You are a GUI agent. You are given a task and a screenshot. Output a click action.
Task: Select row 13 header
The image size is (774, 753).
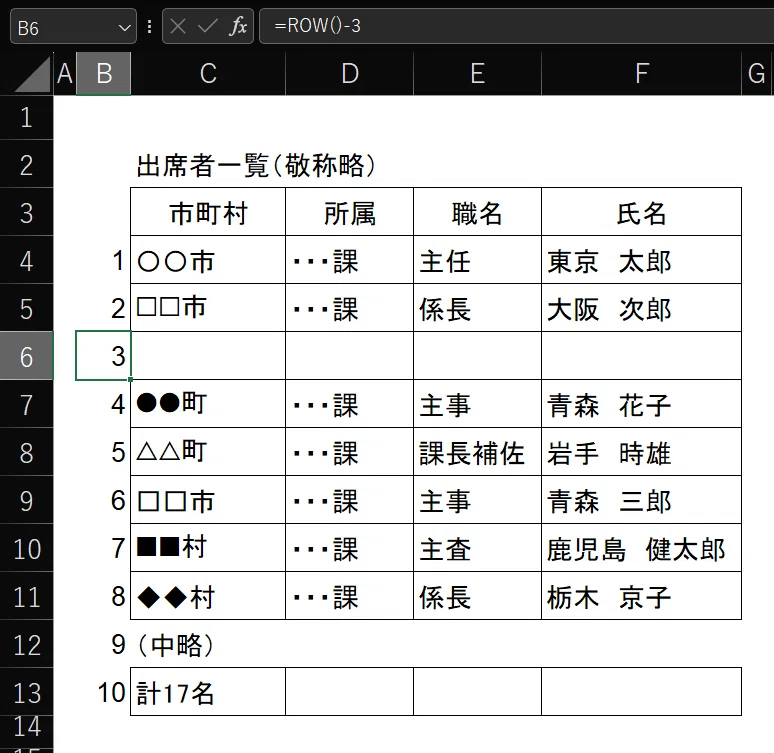[27, 693]
